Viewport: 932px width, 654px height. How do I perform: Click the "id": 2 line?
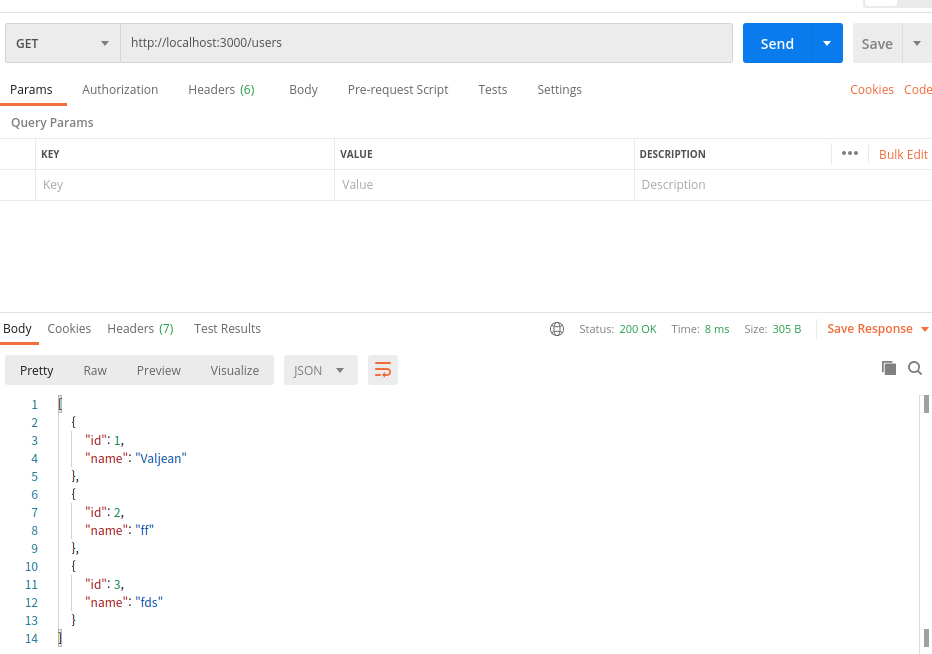pyautogui.click(x=105, y=512)
